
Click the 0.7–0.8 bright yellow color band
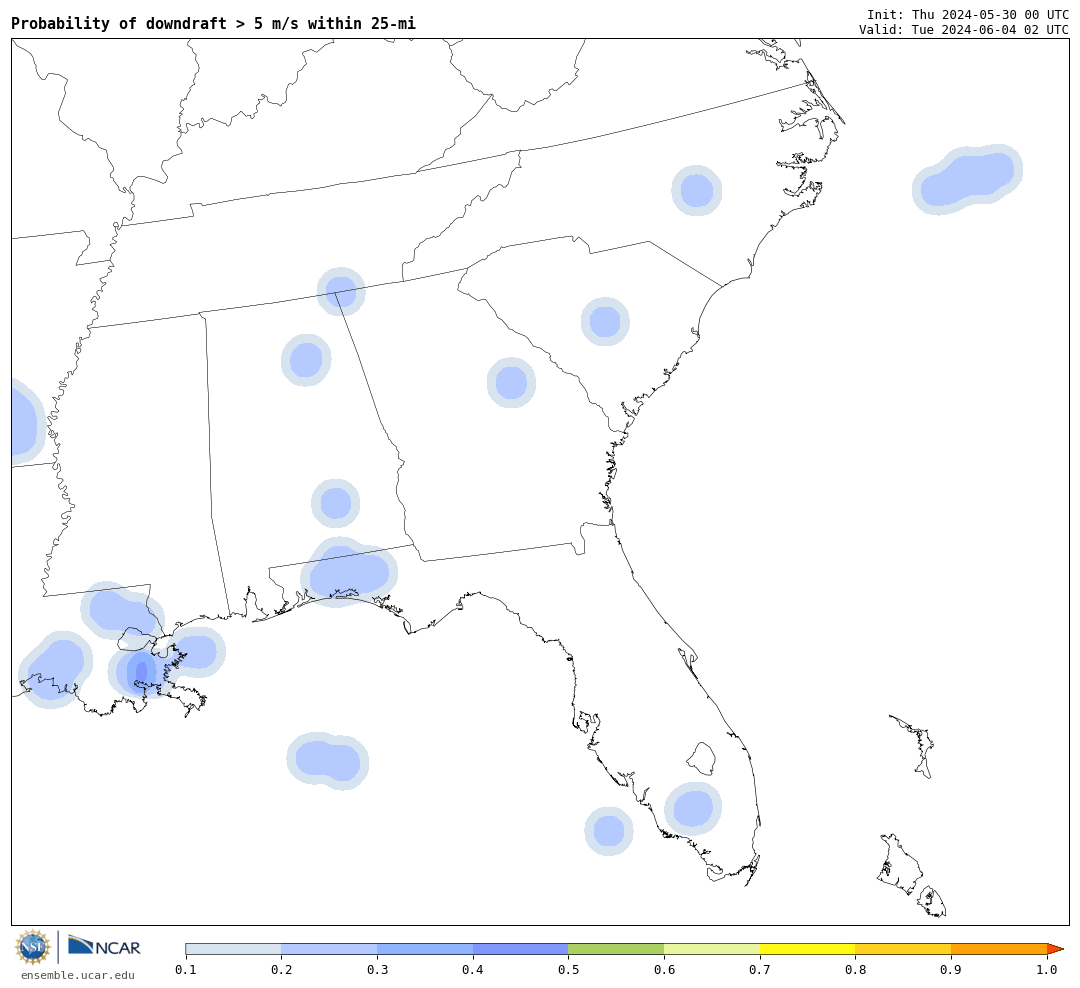pyautogui.click(x=807, y=949)
